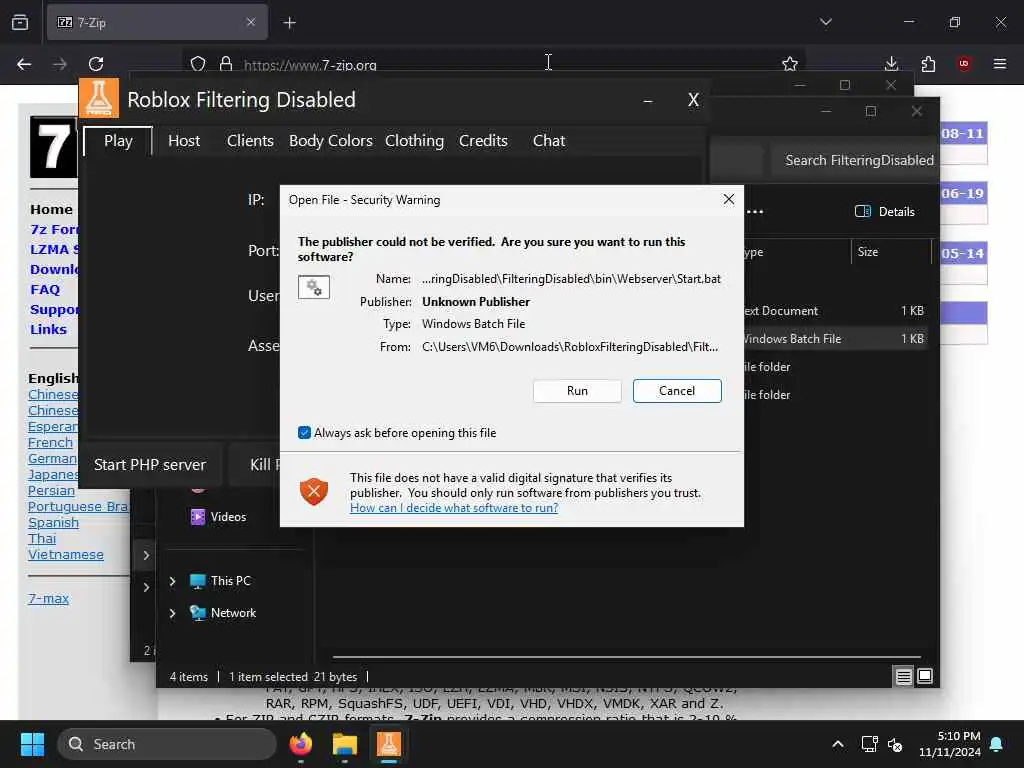
Task: Open Firefox recent browsing view icon
Action: tap(20, 22)
